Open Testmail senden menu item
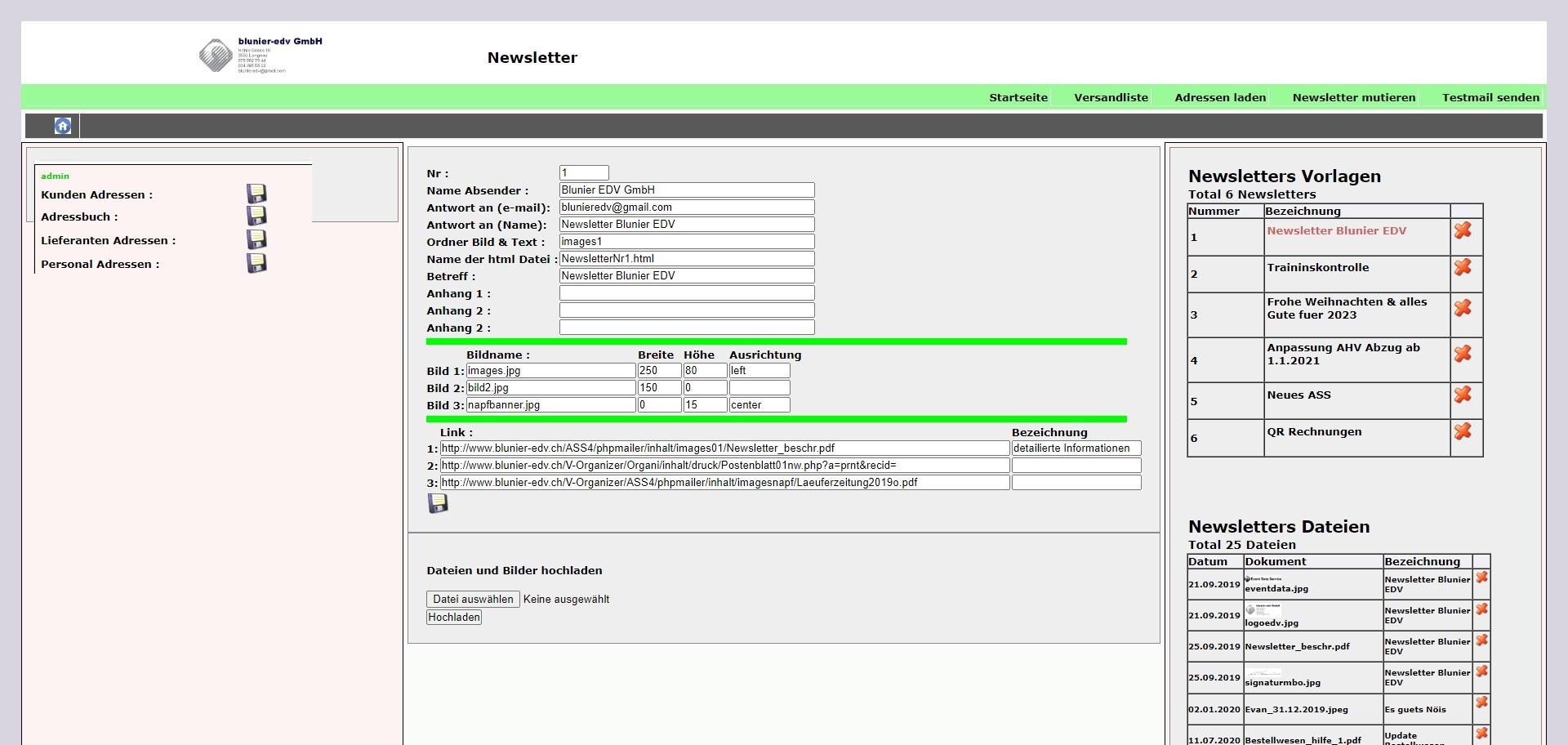This screenshot has width=1568, height=745. (1490, 97)
